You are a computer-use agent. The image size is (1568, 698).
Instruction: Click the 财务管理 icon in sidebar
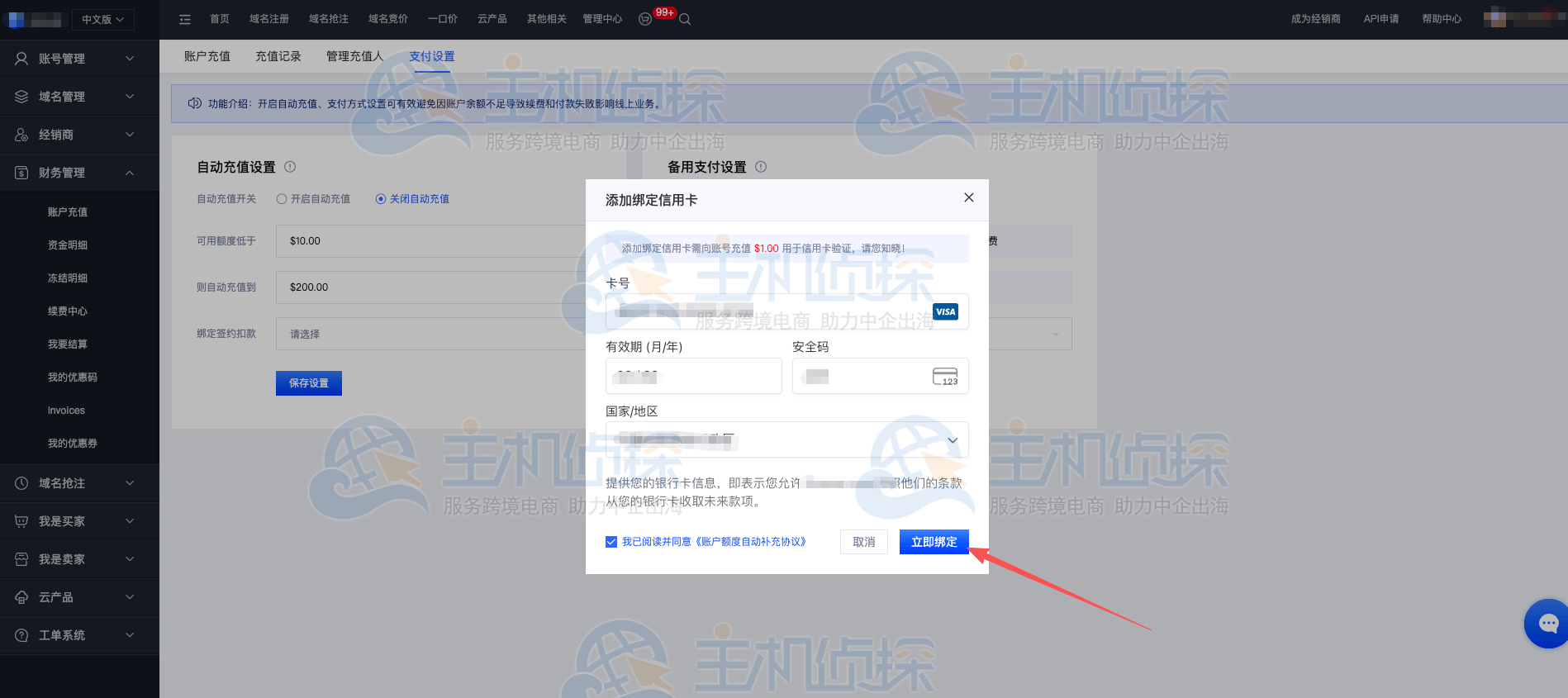[21, 173]
